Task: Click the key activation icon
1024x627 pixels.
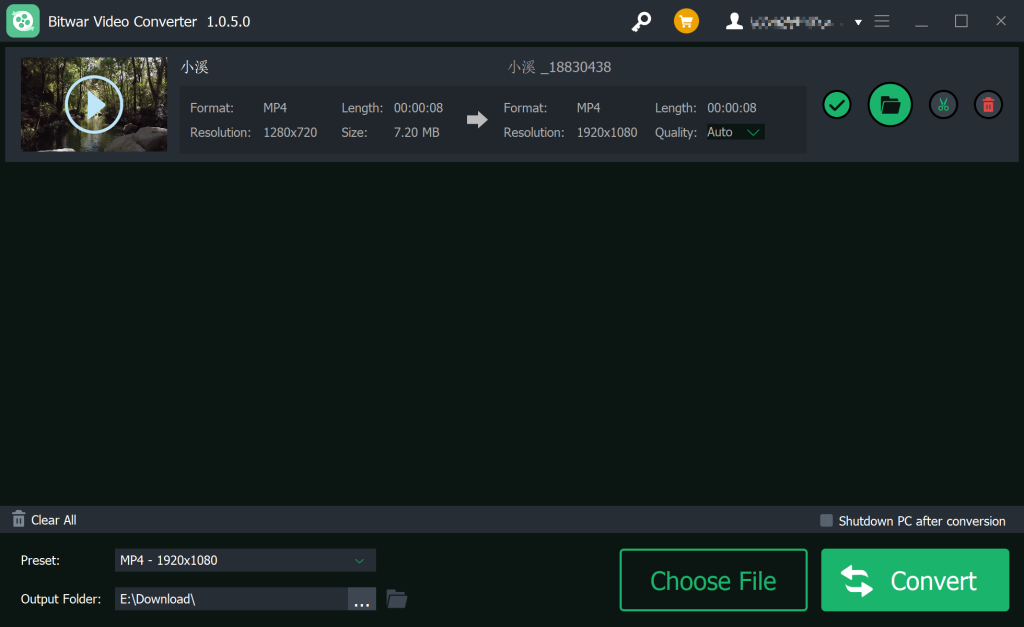Action: pyautogui.click(x=642, y=21)
